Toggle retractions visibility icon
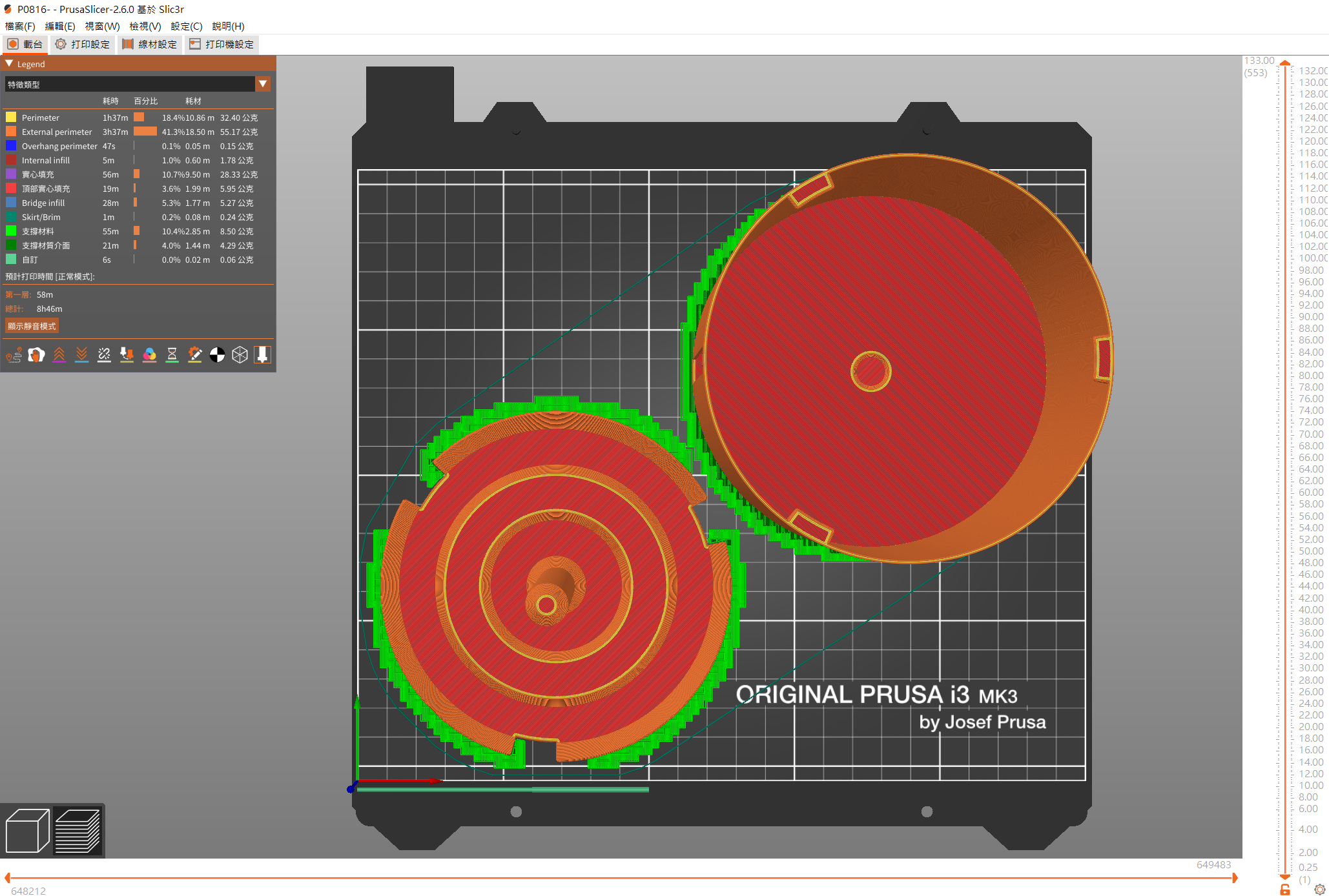 click(x=59, y=355)
